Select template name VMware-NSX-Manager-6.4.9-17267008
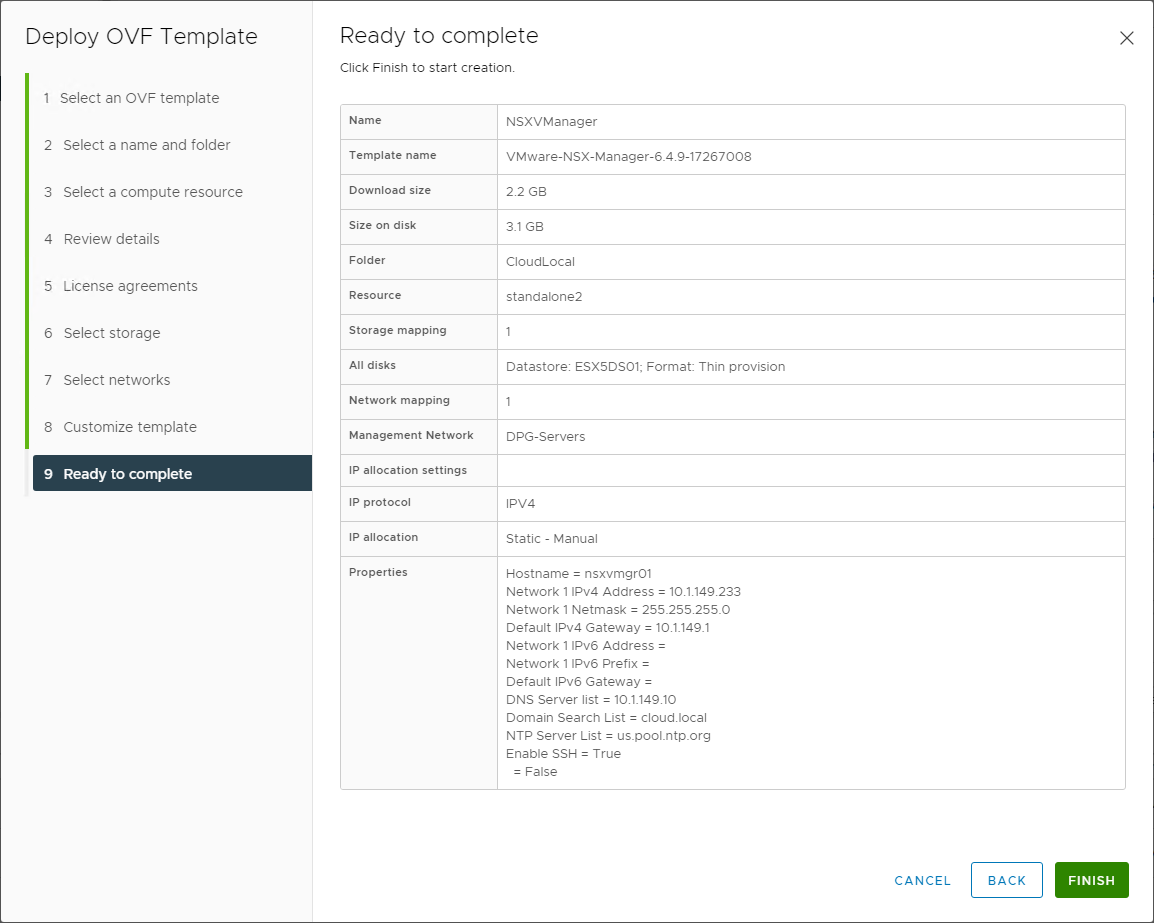 (x=629, y=157)
